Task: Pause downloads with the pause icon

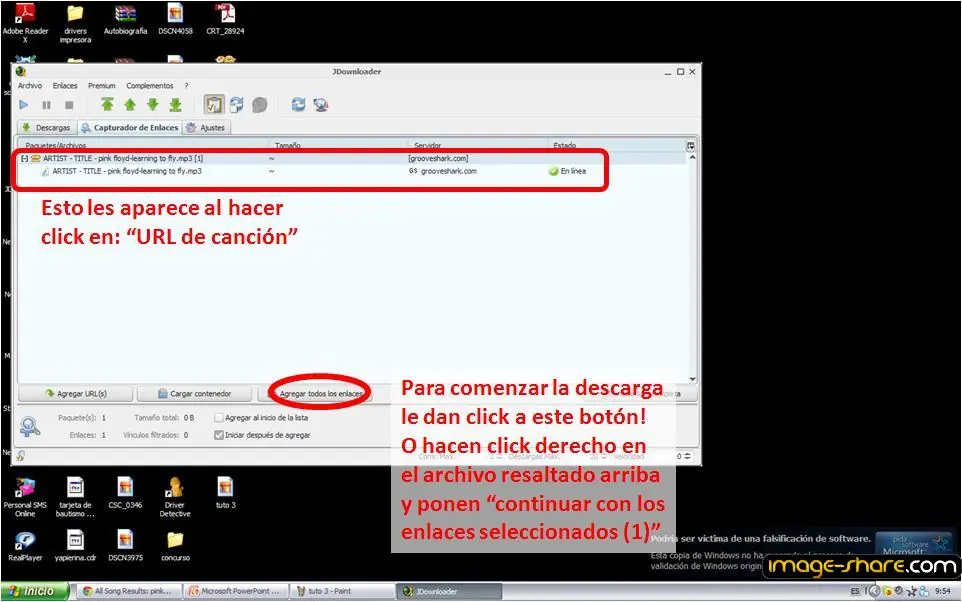Action: pyautogui.click(x=47, y=105)
